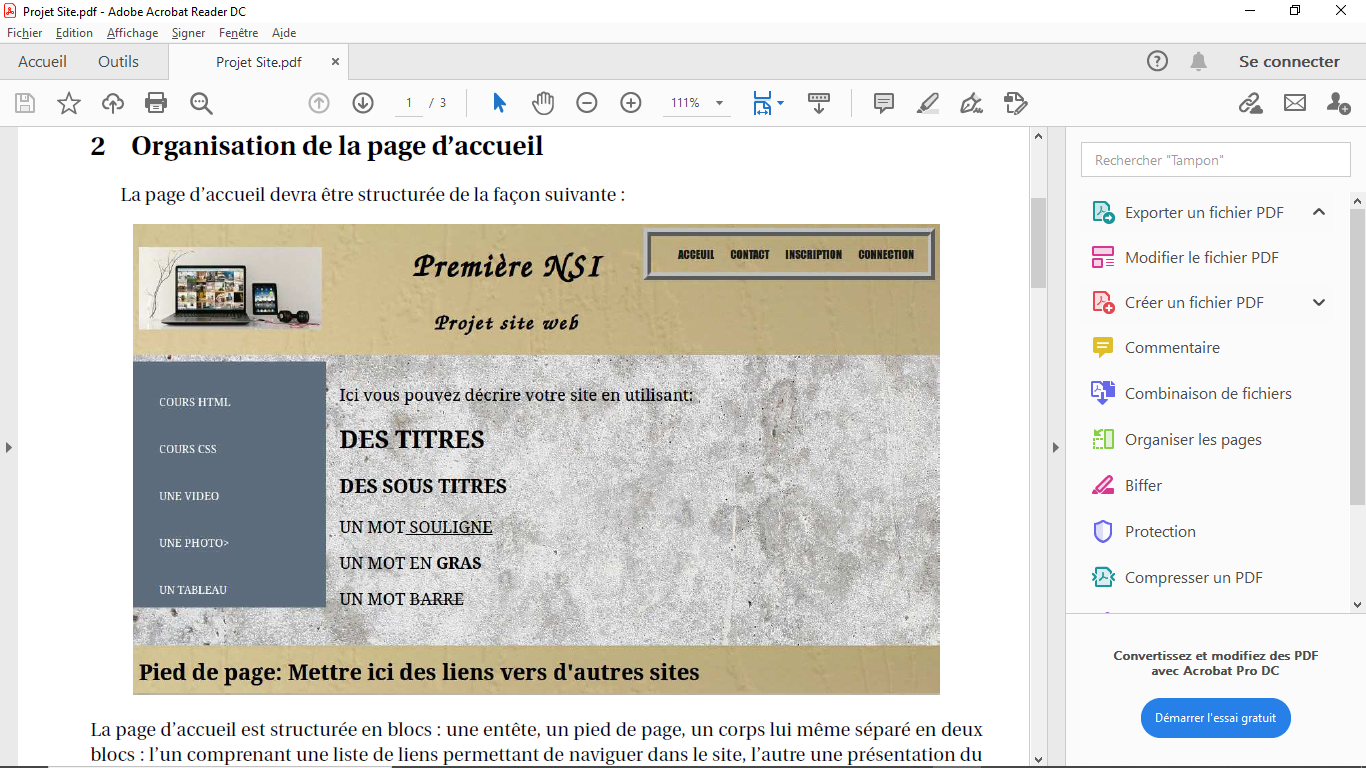Click the Print file icon

click(156, 103)
